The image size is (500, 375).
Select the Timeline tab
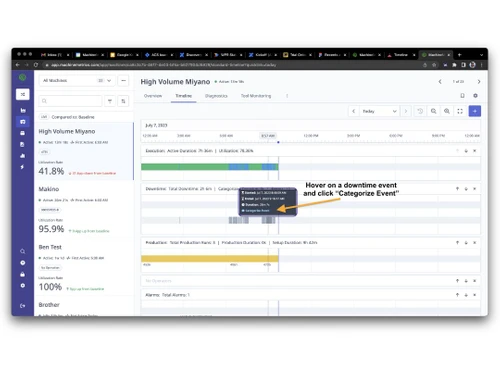(184, 96)
